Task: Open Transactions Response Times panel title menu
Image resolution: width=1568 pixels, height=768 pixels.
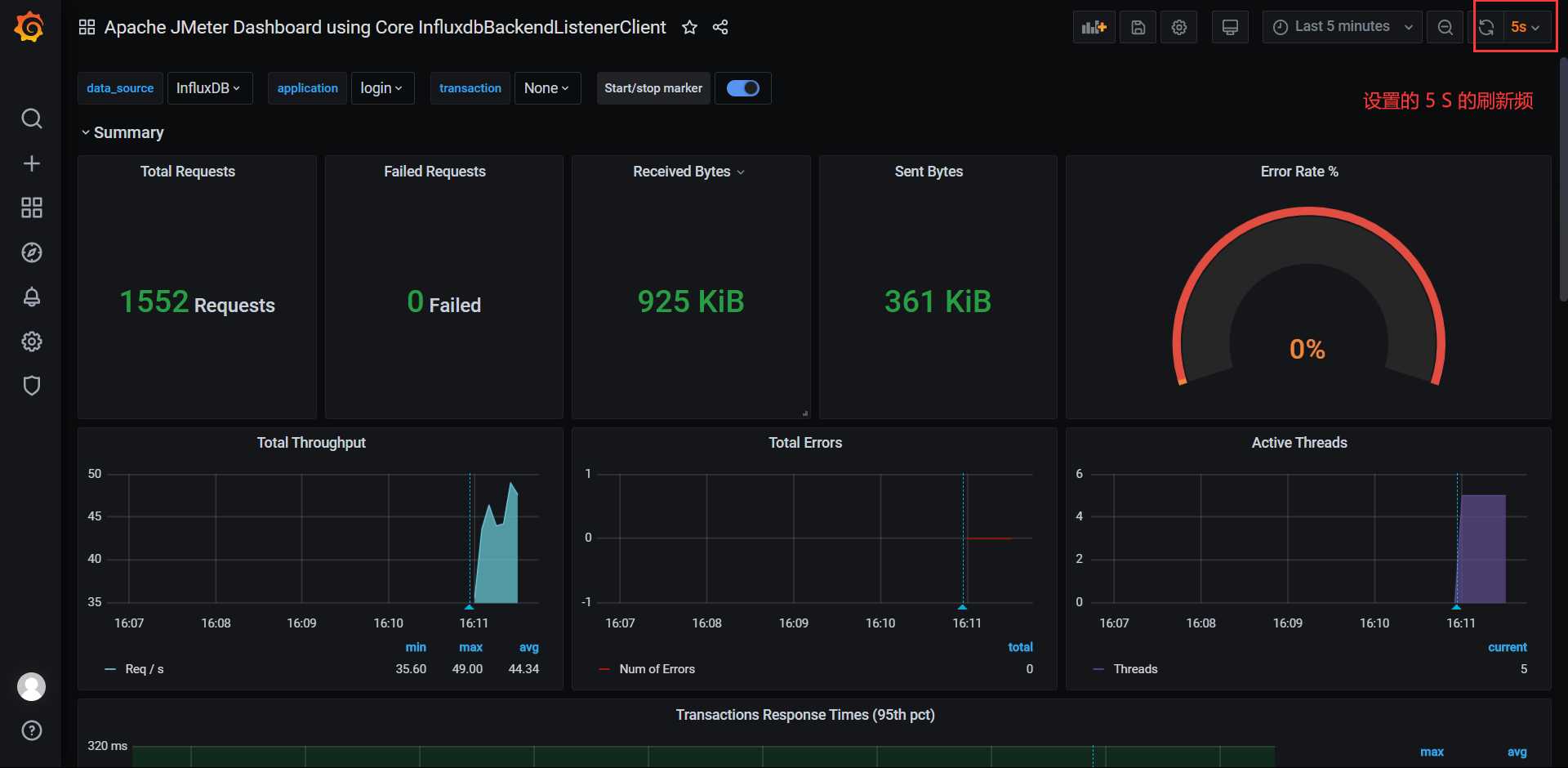Action: pos(805,715)
